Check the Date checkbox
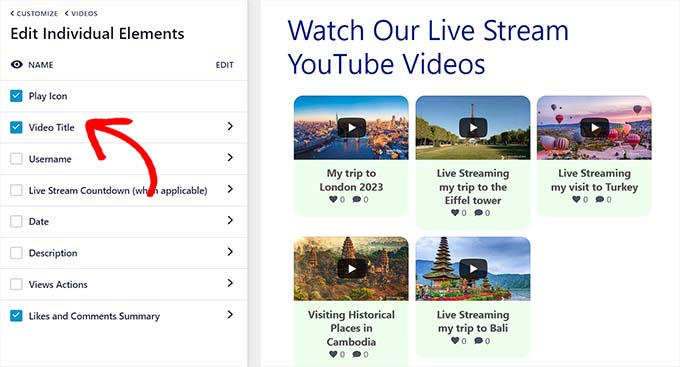The height and width of the screenshot is (367, 680). coord(16,221)
